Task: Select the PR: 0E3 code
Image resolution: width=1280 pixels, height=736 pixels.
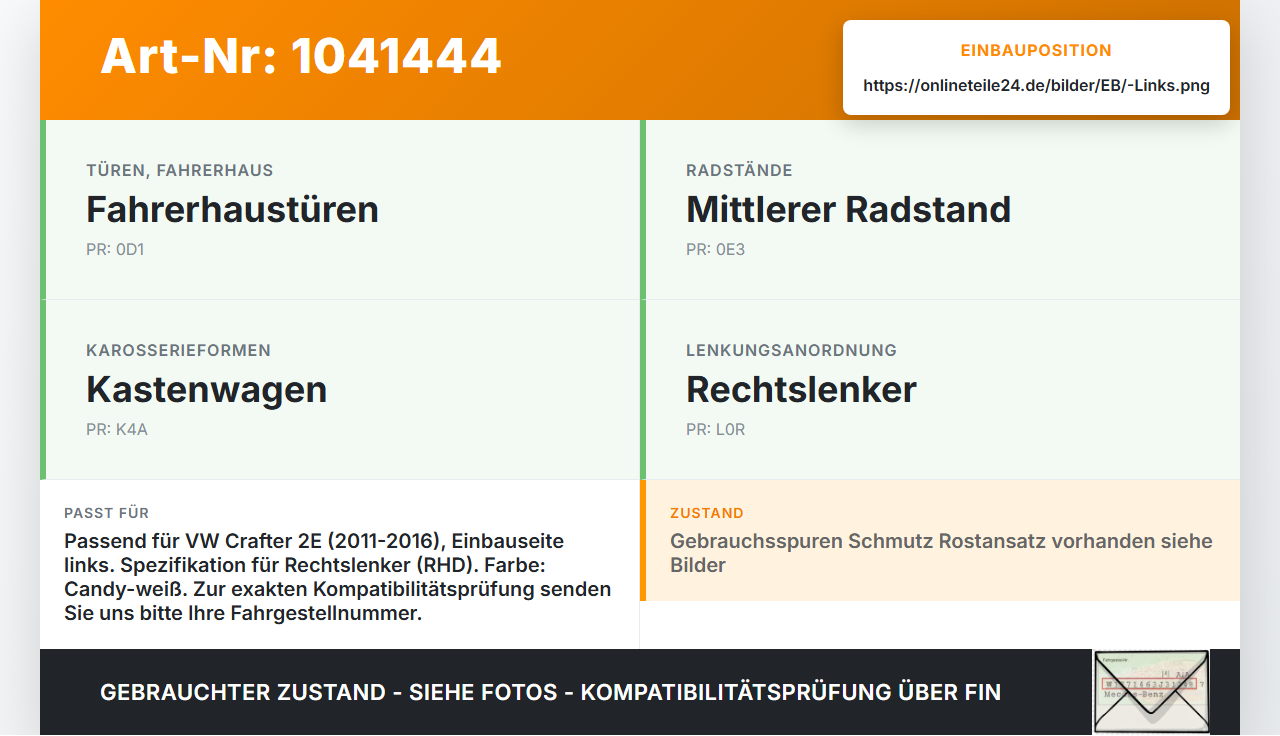Action: pos(715,249)
